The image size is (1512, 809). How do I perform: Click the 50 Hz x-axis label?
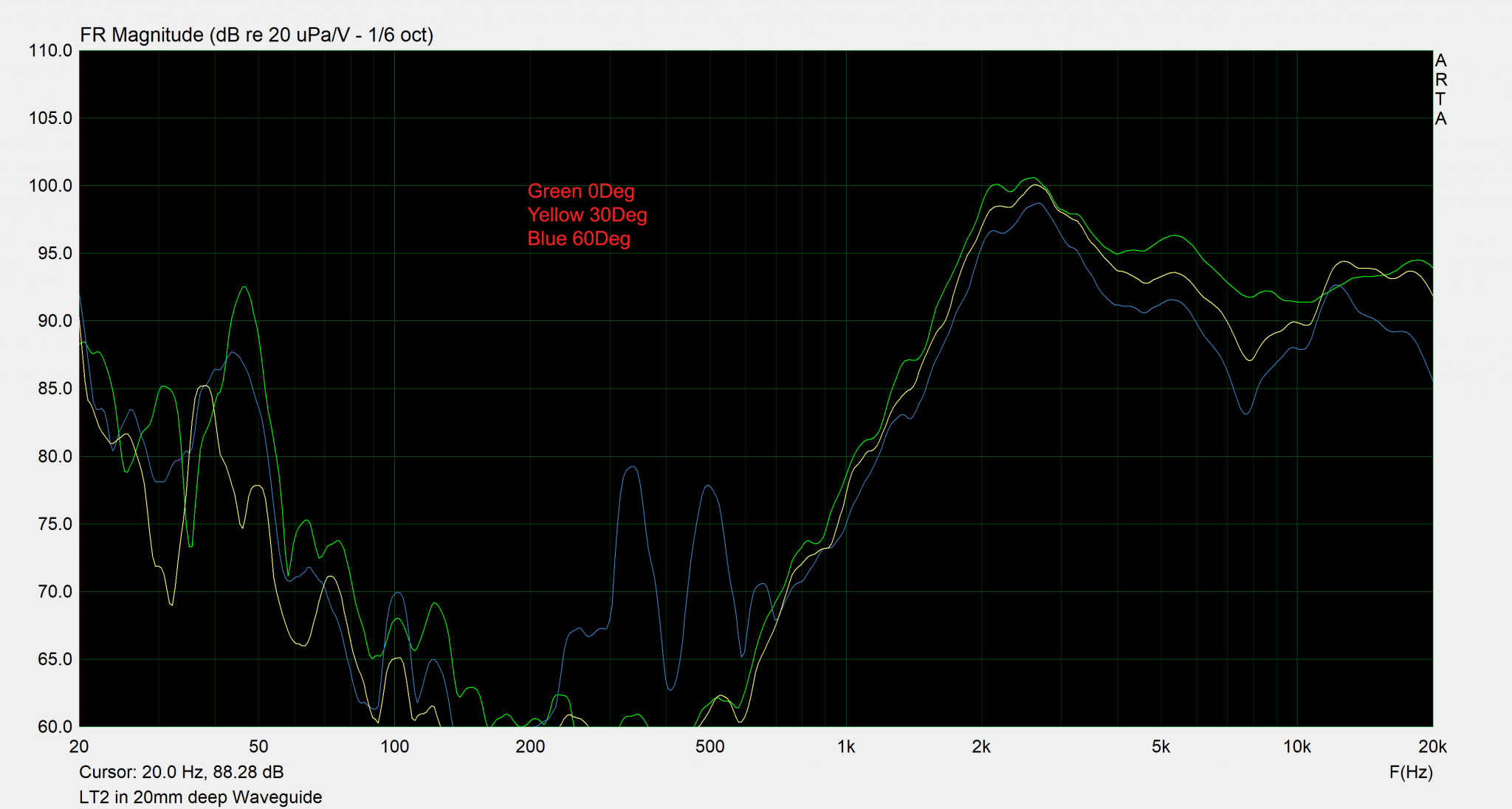pos(258,747)
